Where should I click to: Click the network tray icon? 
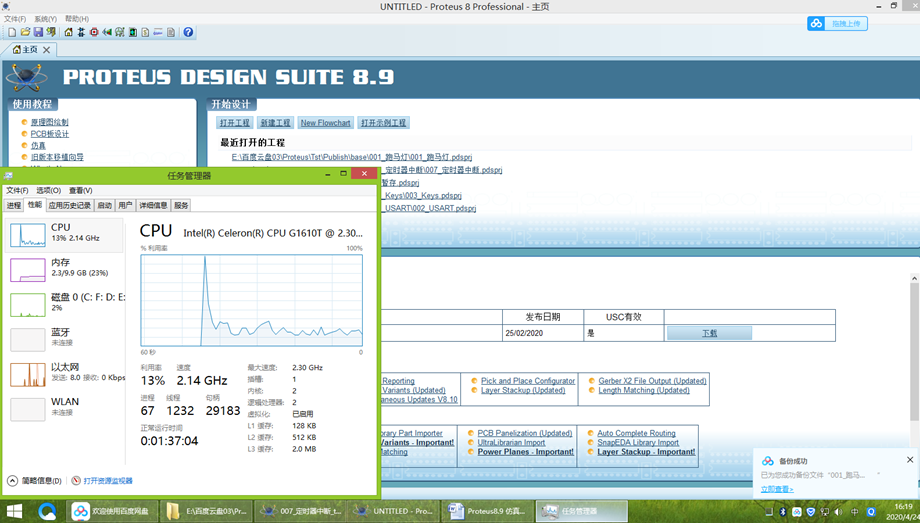pyautogui.click(x=825, y=512)
